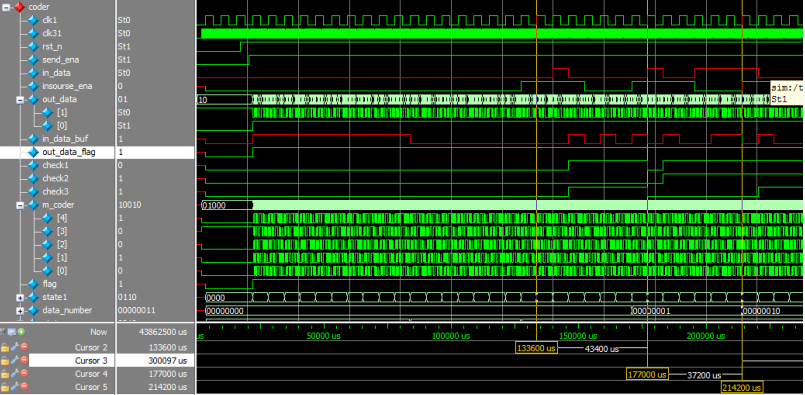
Task: Expand the data_number signal bus
Action: coord(21,311)
